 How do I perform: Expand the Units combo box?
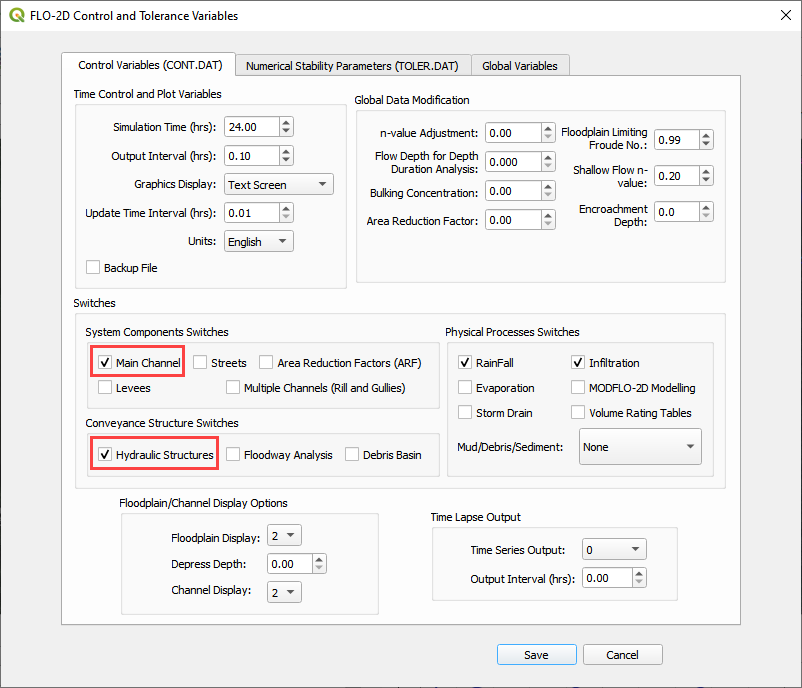(258, 242)
